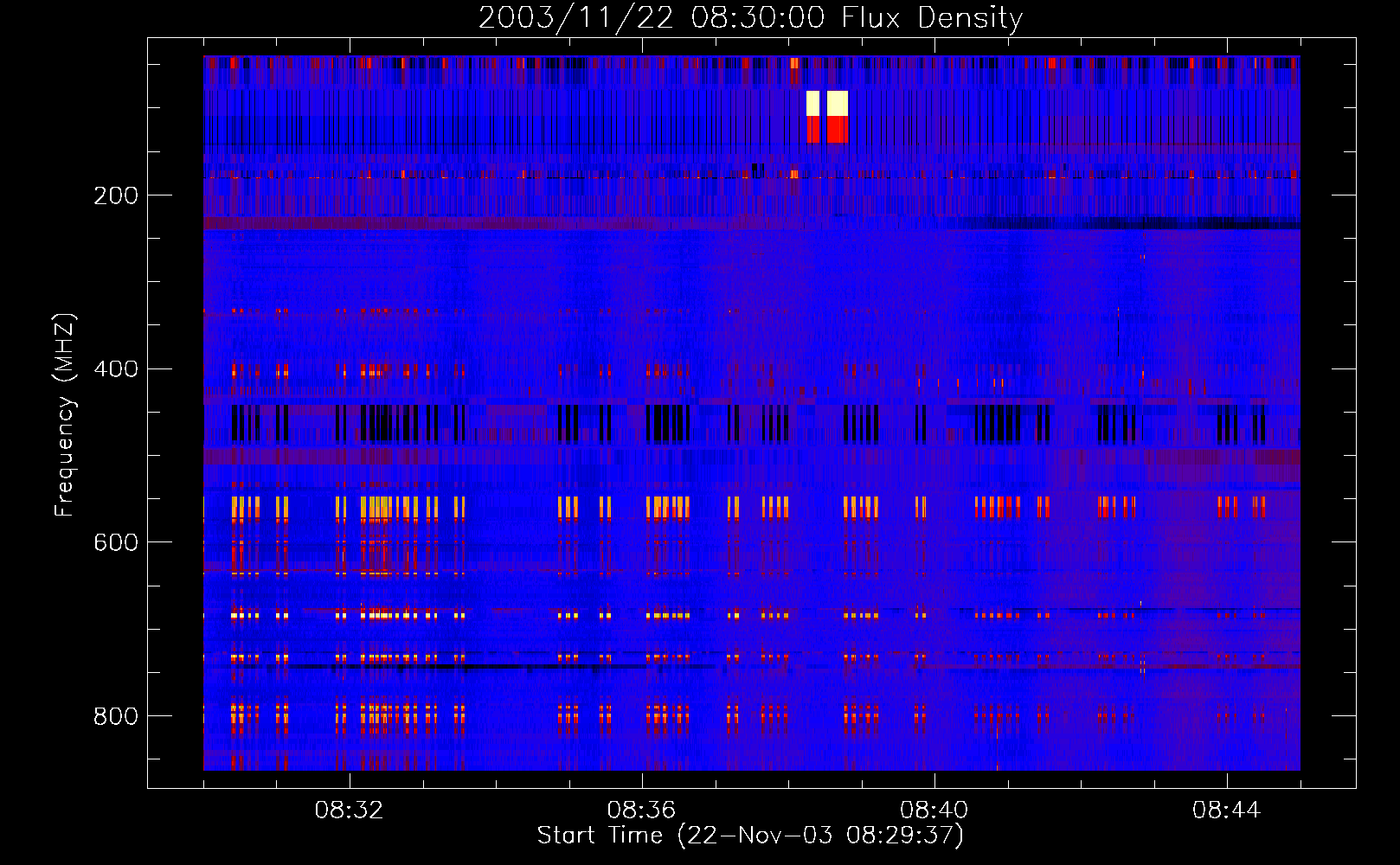Click the 200 frequency tick label
This screenshot has height=865, width=1400.
(x=116, y=195)
